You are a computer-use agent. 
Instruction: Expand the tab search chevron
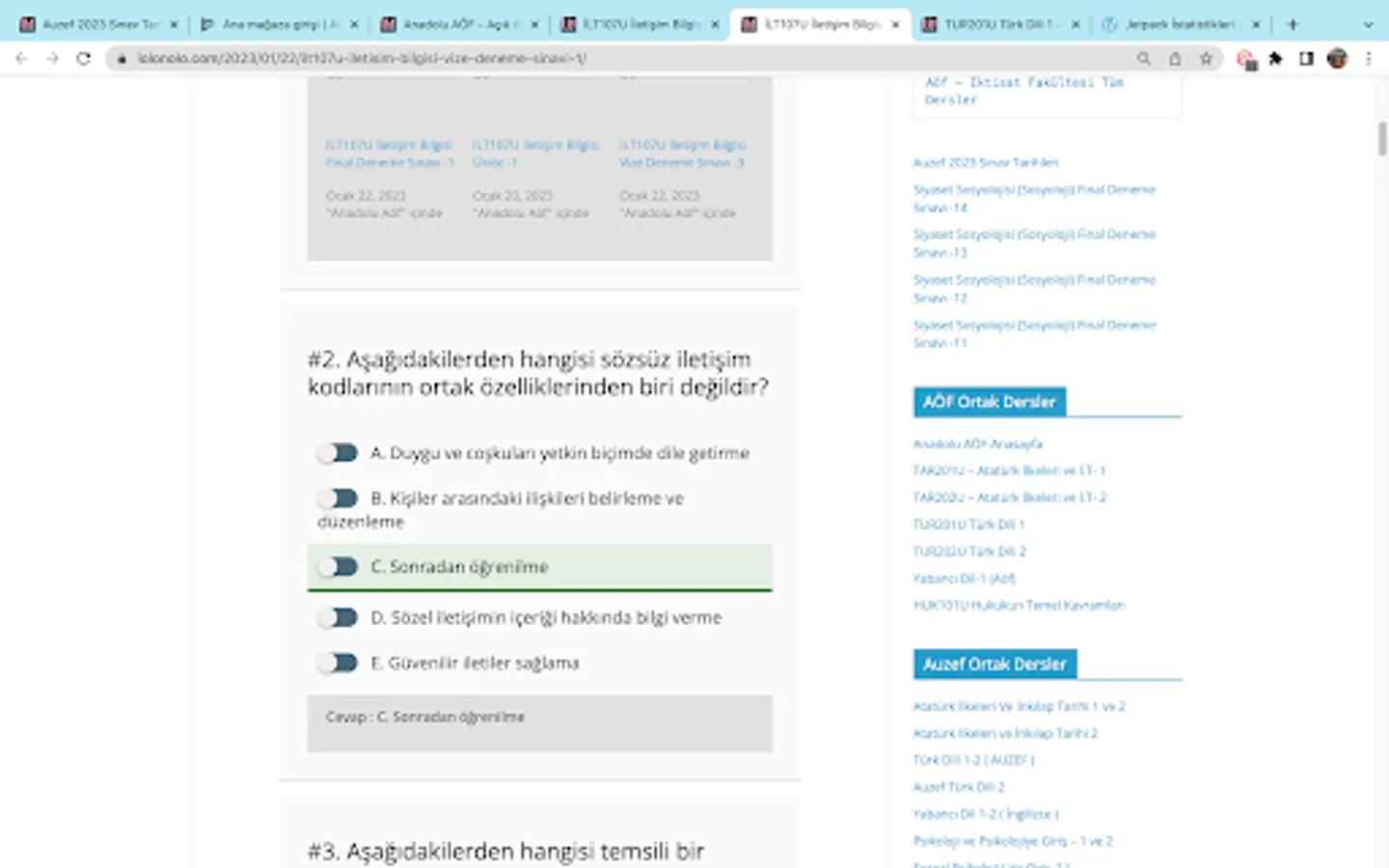click(1368, 24)
